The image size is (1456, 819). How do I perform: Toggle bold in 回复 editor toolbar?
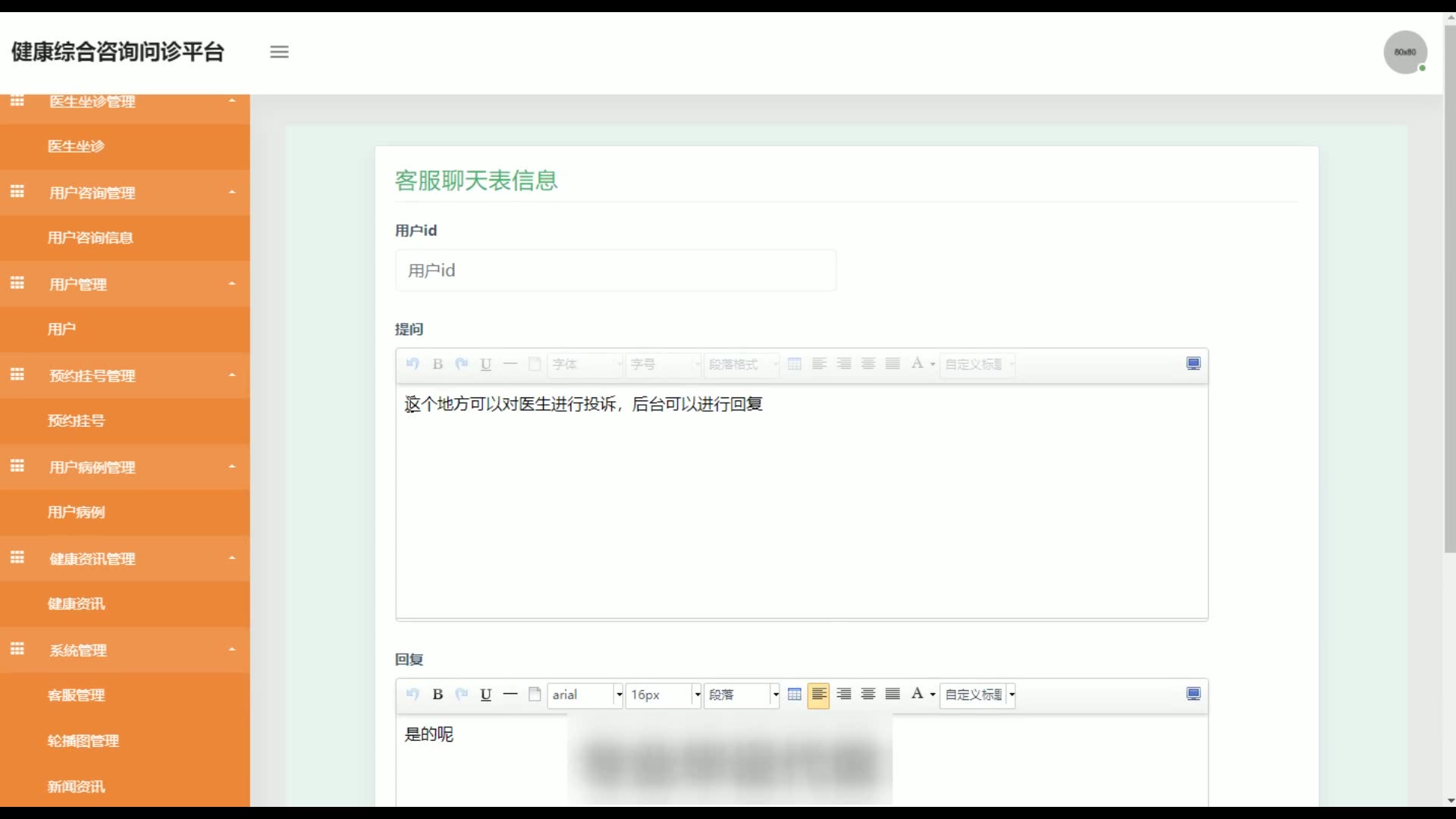tap(438, 695)
